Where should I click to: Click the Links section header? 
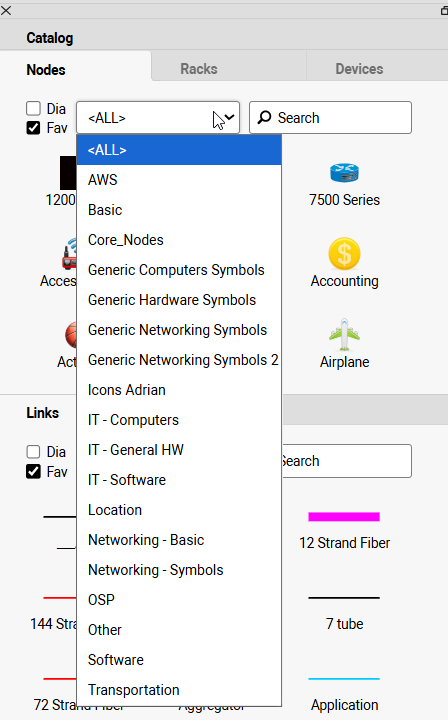point(43,413)
